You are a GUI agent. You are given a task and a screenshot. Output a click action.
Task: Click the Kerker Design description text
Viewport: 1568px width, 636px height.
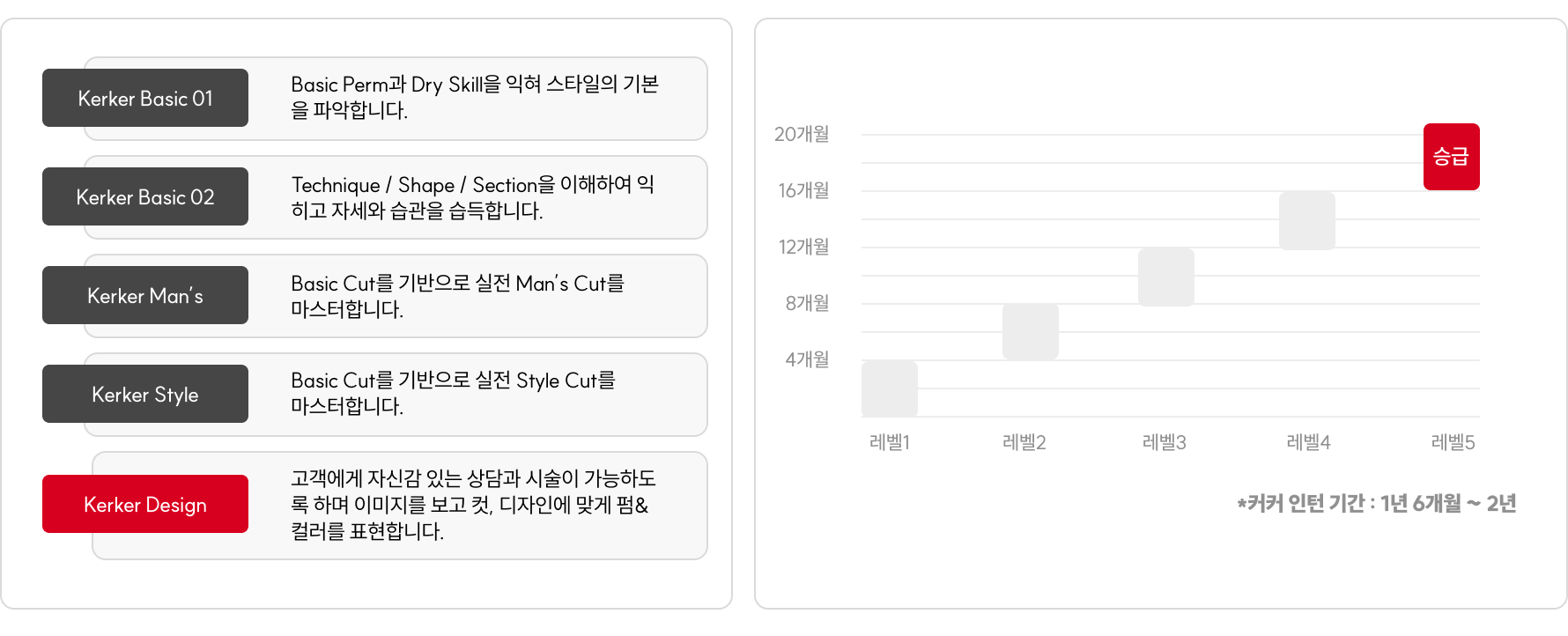[473, 505]
